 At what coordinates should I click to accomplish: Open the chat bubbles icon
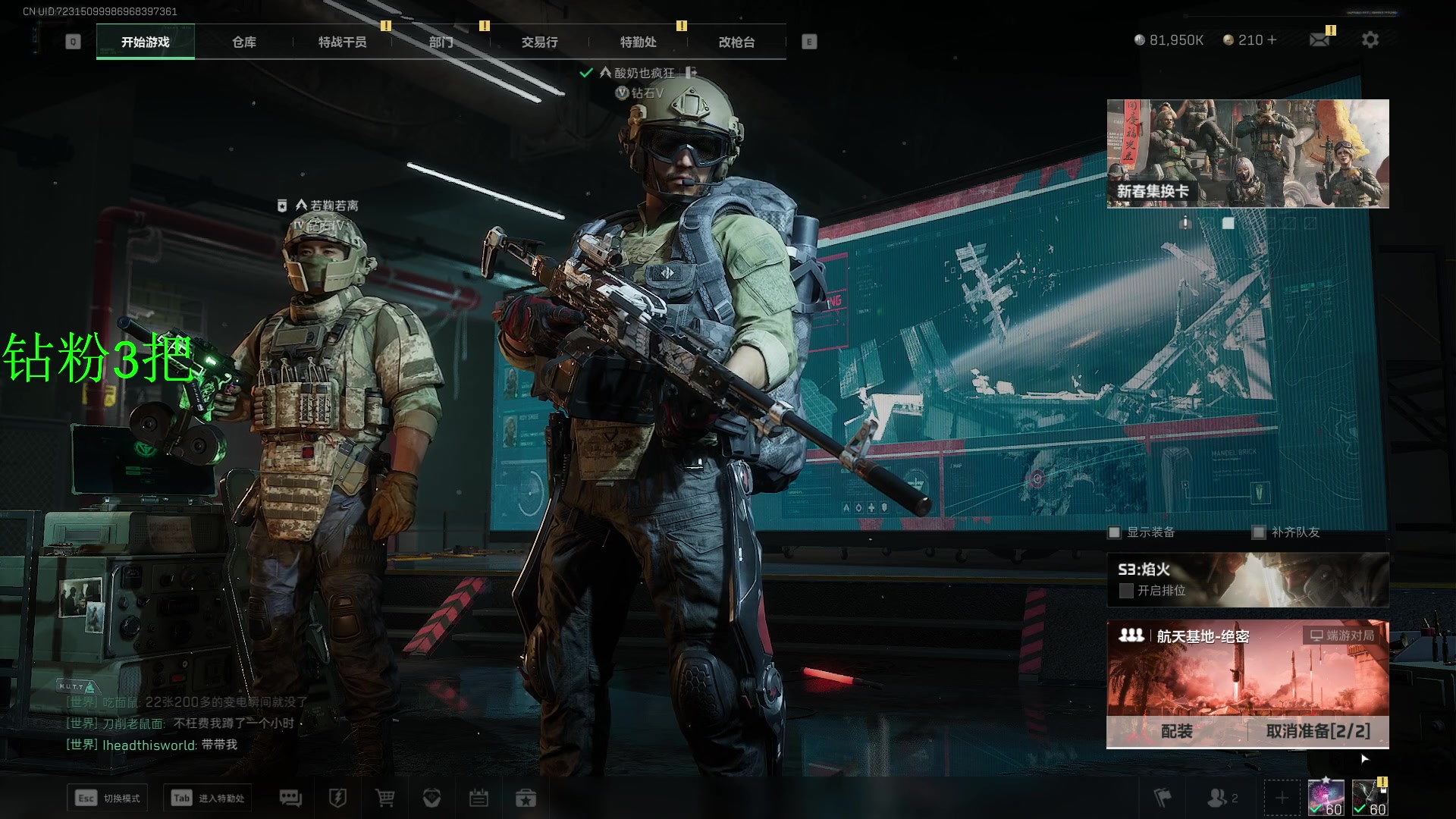[290, 798]
